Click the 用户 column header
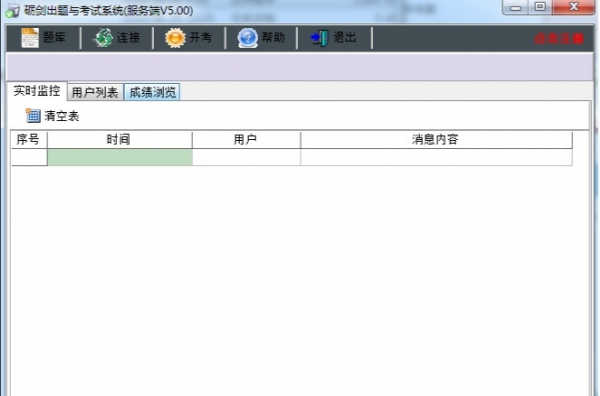Viewport: 600px width, 396px height. (246, 140)
